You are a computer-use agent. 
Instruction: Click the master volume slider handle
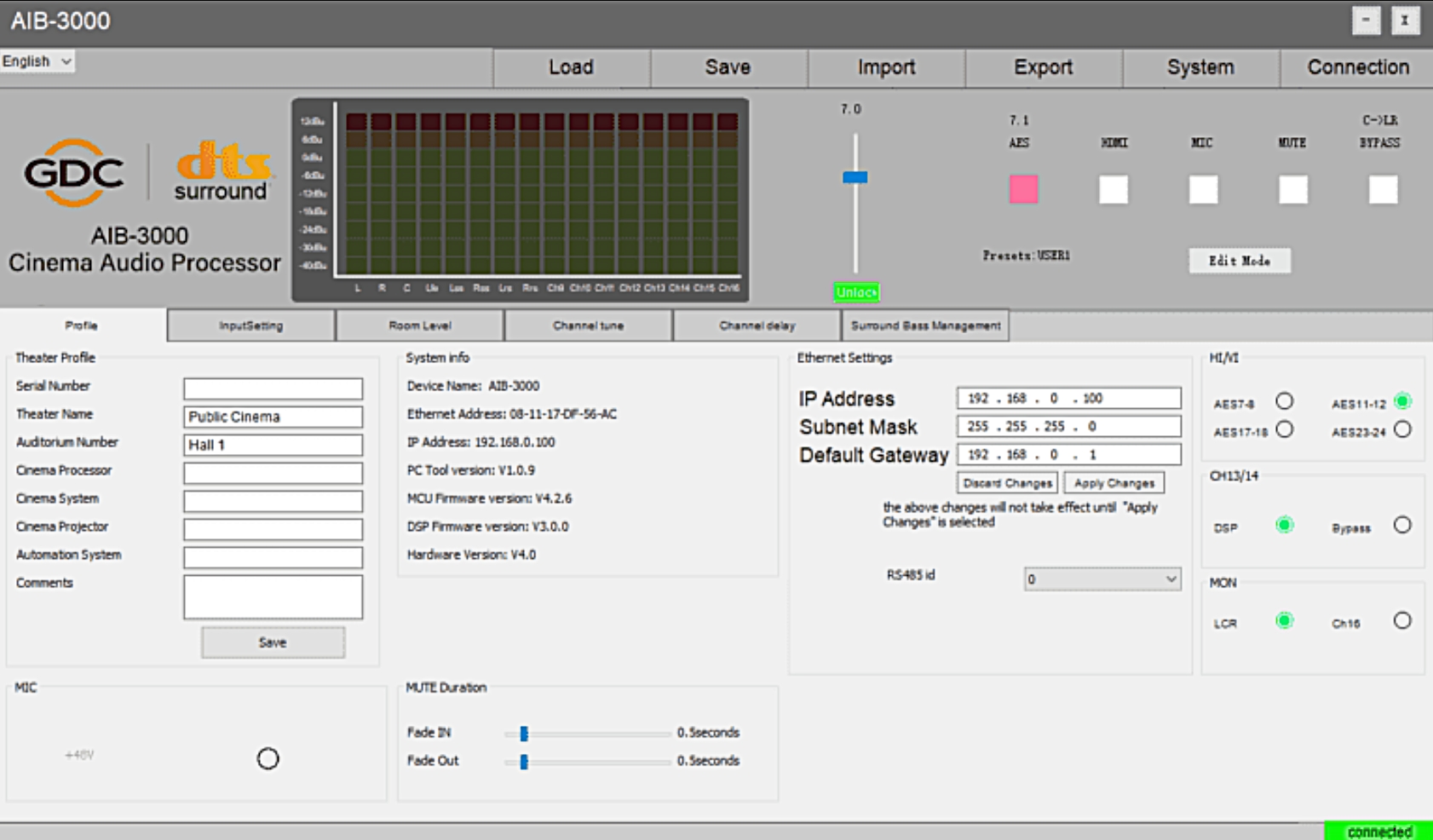(855, 177)
